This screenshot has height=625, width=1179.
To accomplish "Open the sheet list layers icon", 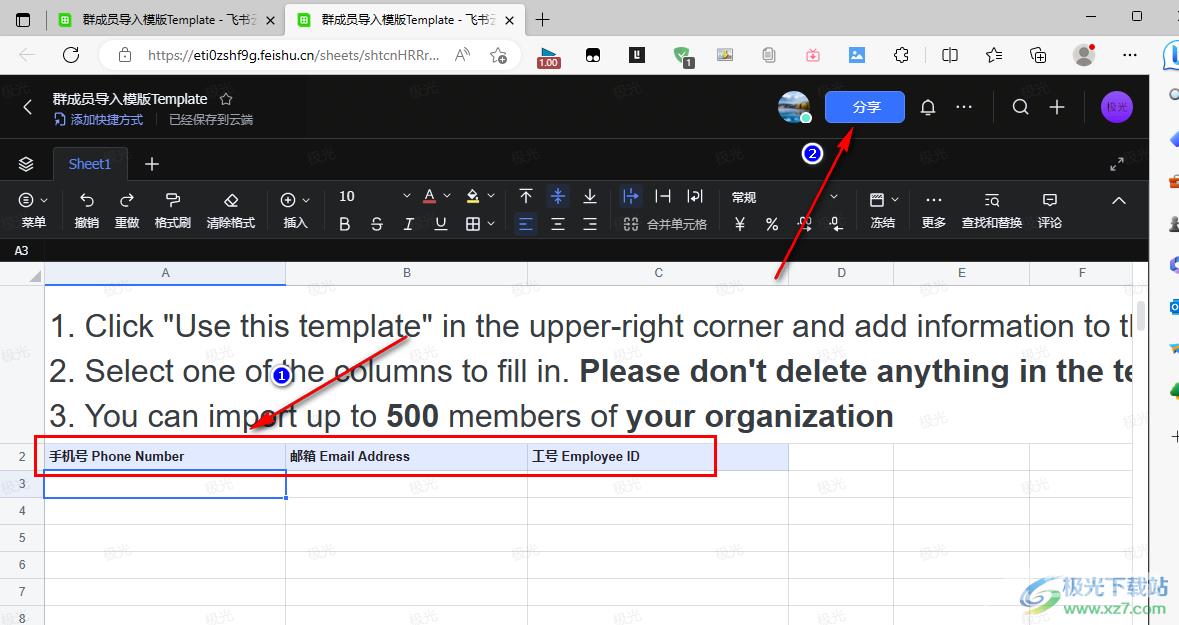I will 26,164.
